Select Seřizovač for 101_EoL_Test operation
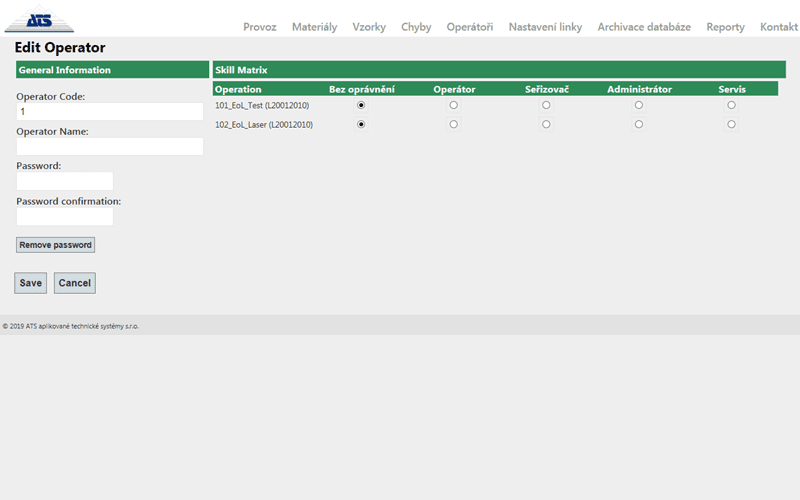 (546, 105)
